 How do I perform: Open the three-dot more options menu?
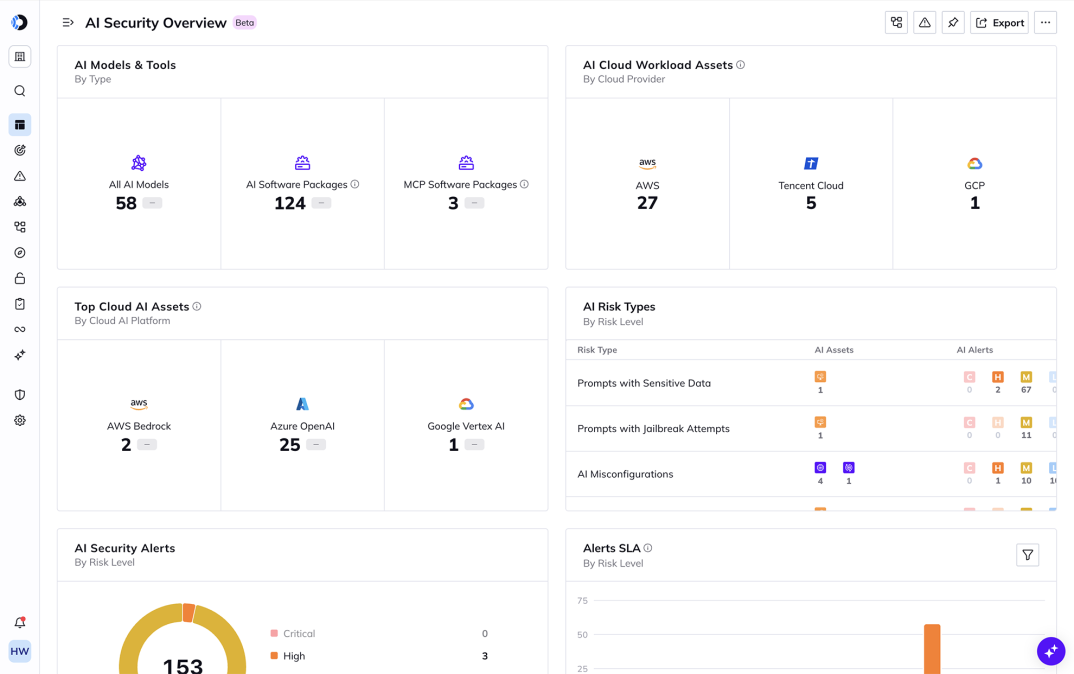coord(1045,23)
